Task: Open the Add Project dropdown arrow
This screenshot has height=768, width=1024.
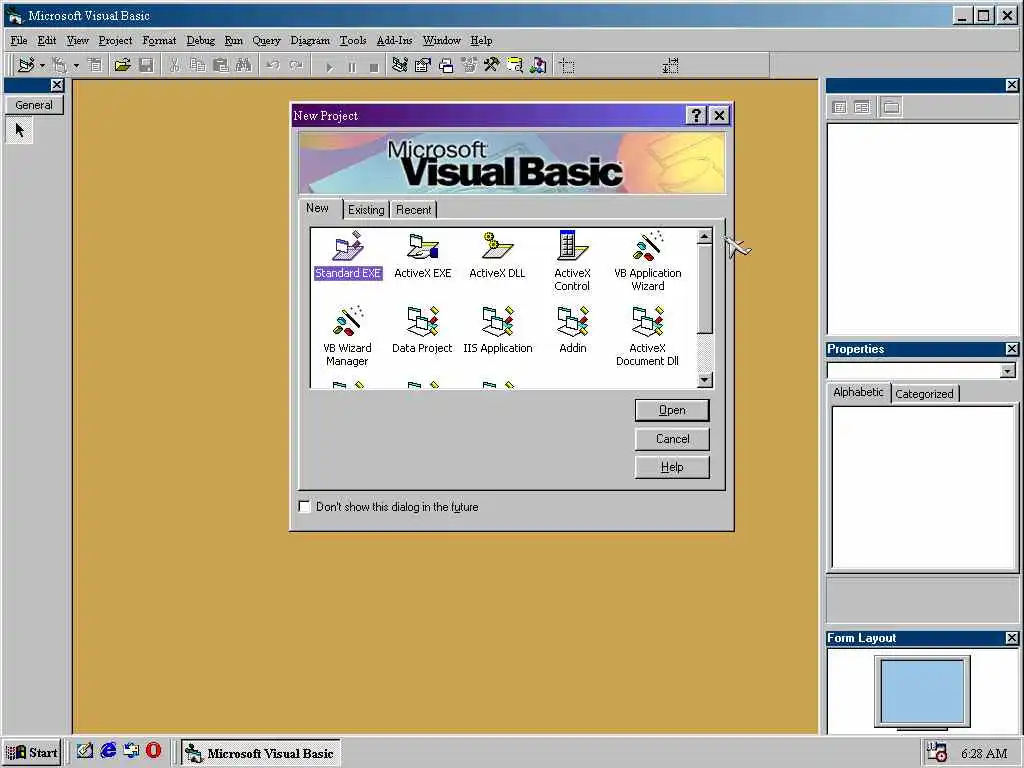Action: pos(42,65)
